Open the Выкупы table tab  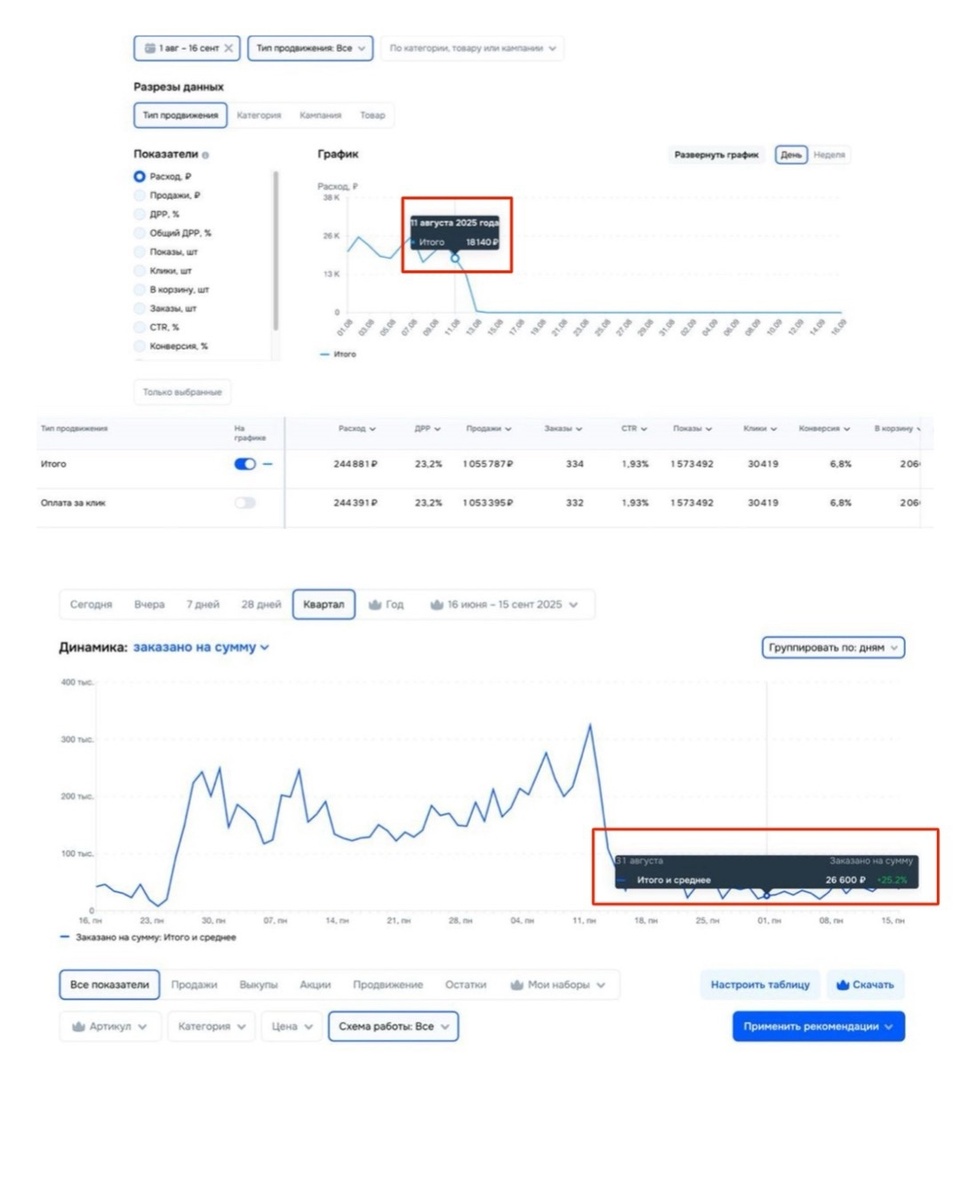click(x=259, y=985)
